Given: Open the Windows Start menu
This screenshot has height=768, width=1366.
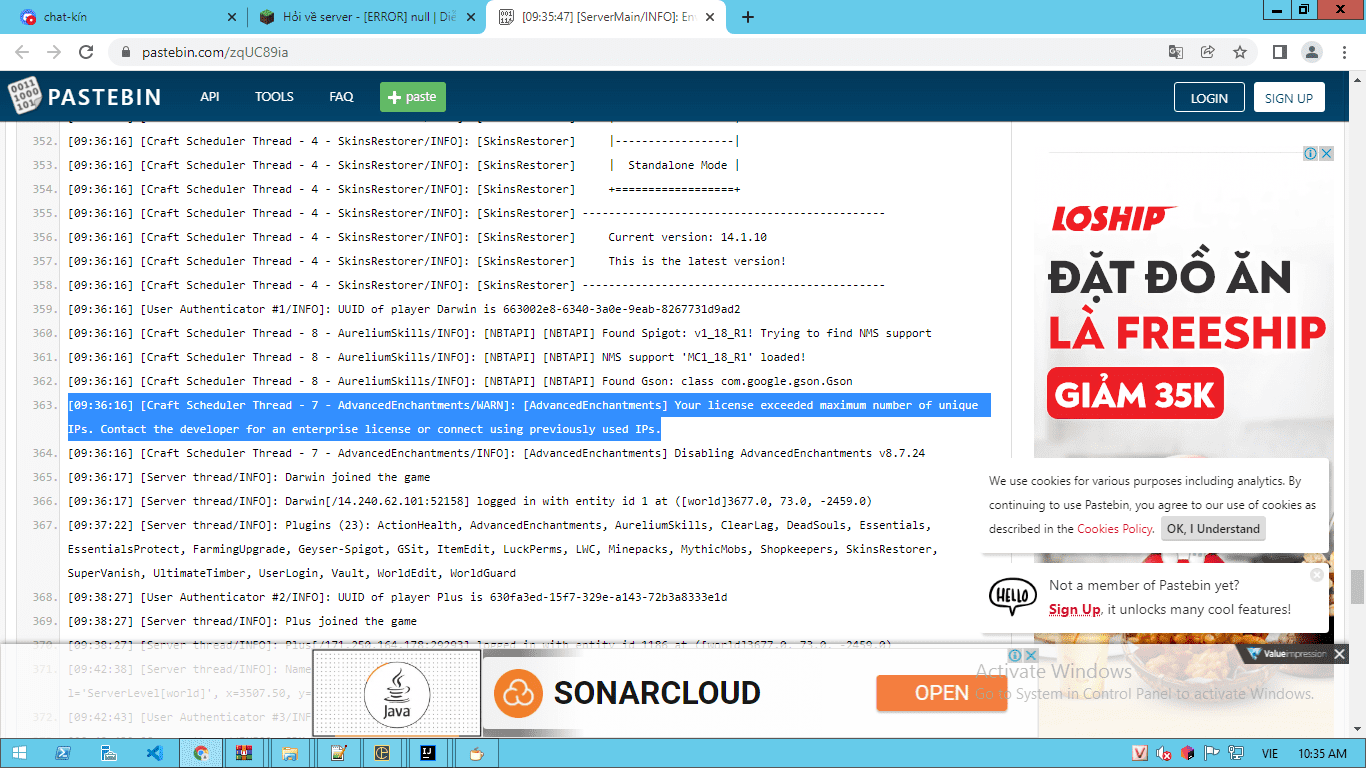Looking at the screenshot, I should tap(17, 753).
